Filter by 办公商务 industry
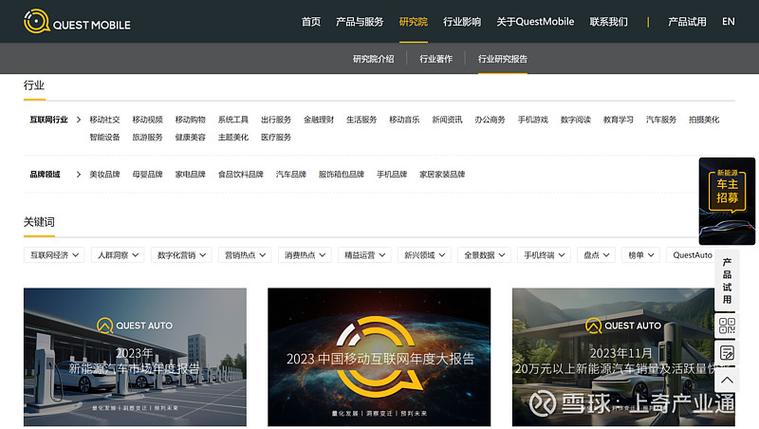The width and height of the screenshot is (759, 429). 490,120
